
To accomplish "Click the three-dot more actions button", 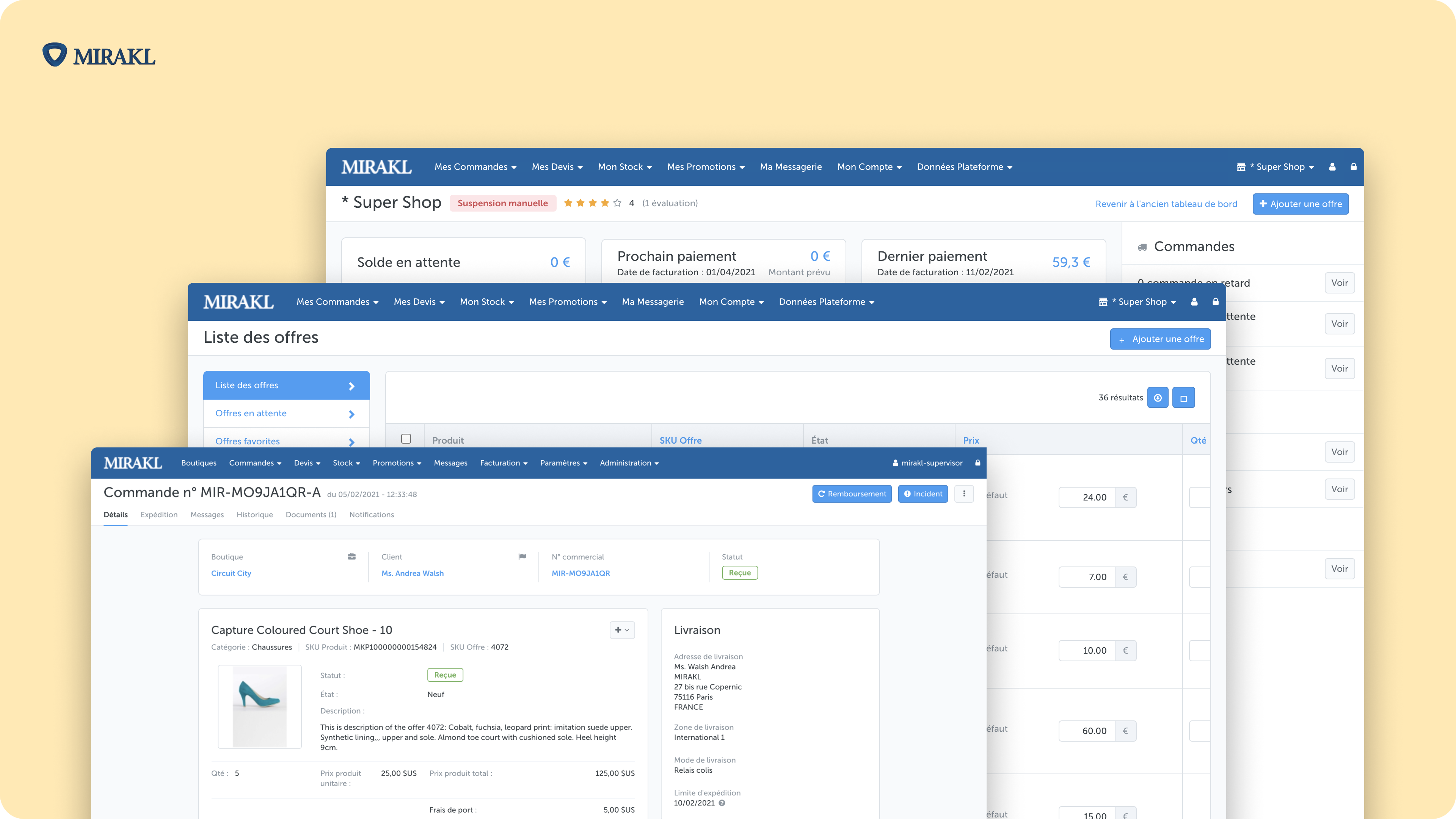I will coord(964,493).
